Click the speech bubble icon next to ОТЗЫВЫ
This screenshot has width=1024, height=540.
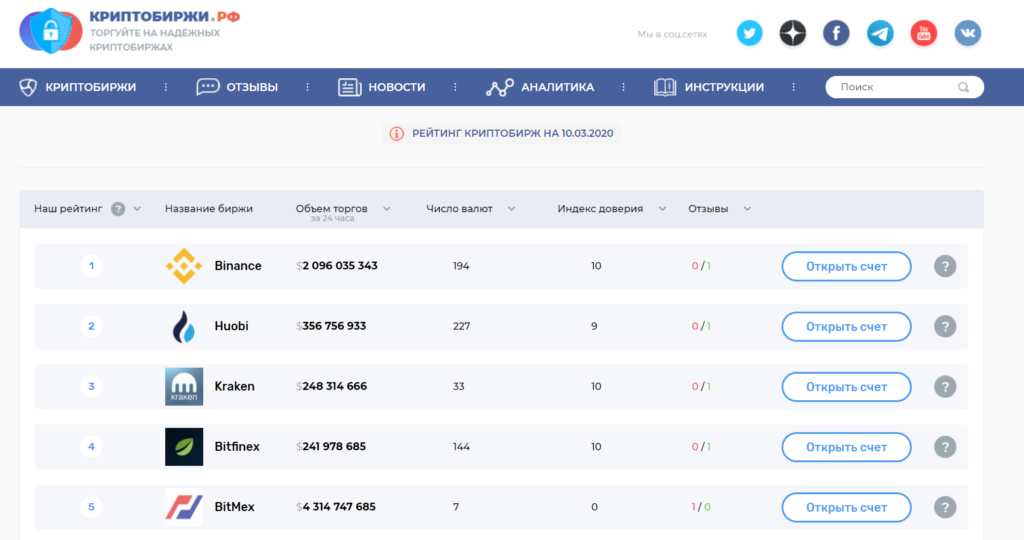coord(208,87)
